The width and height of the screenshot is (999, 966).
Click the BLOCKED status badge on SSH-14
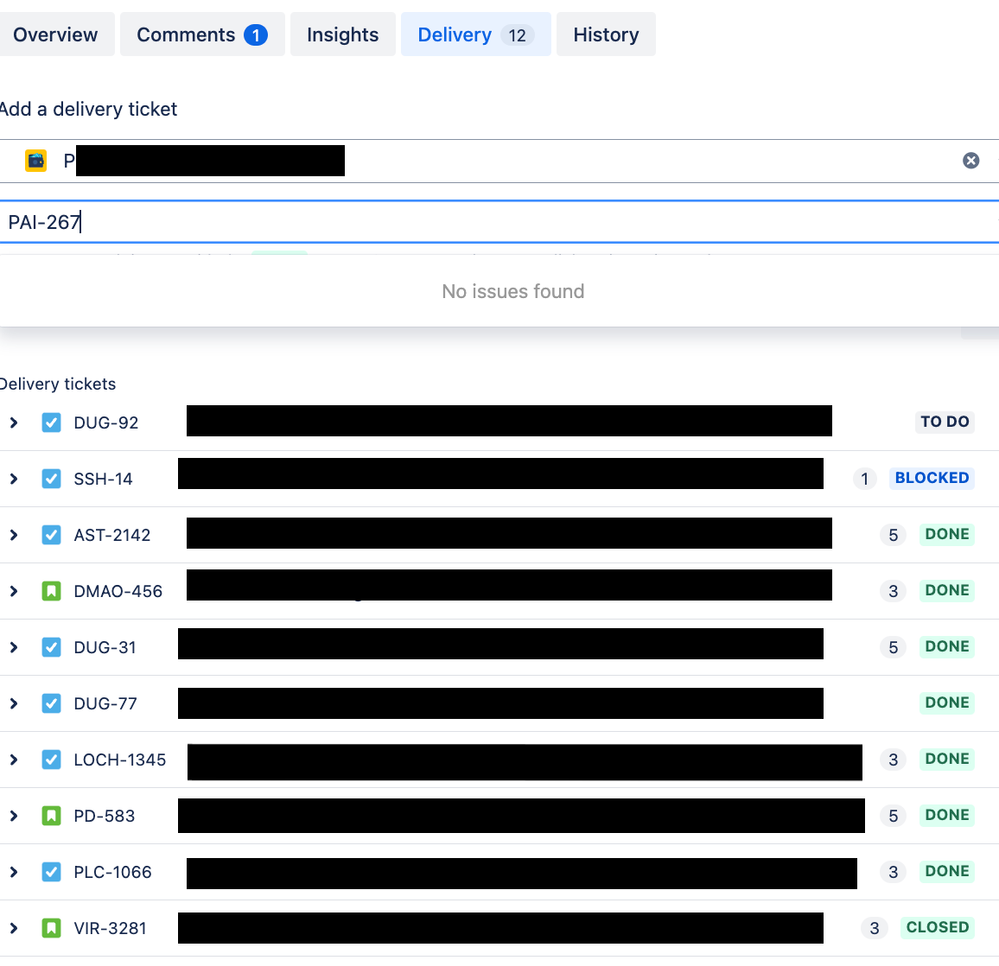931,478
